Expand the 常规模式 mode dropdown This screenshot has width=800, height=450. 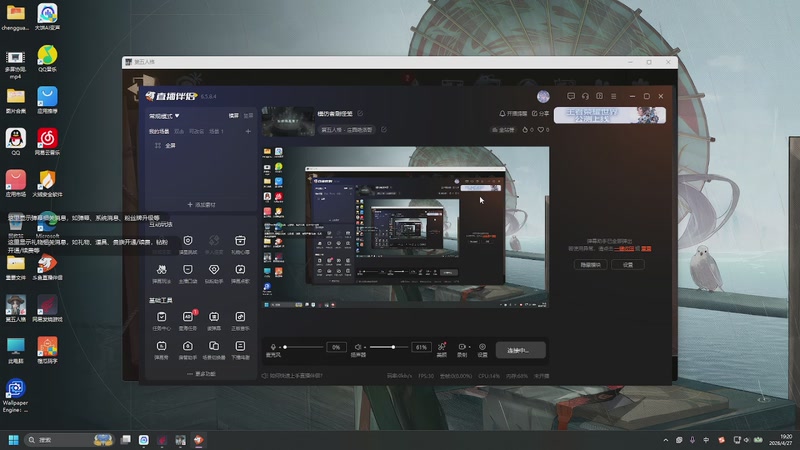tap(164, 116)
